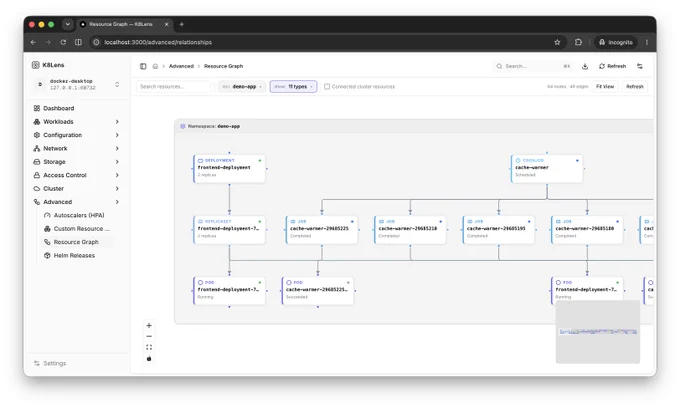Zoom in with the plus control

(x=149, y=326)
